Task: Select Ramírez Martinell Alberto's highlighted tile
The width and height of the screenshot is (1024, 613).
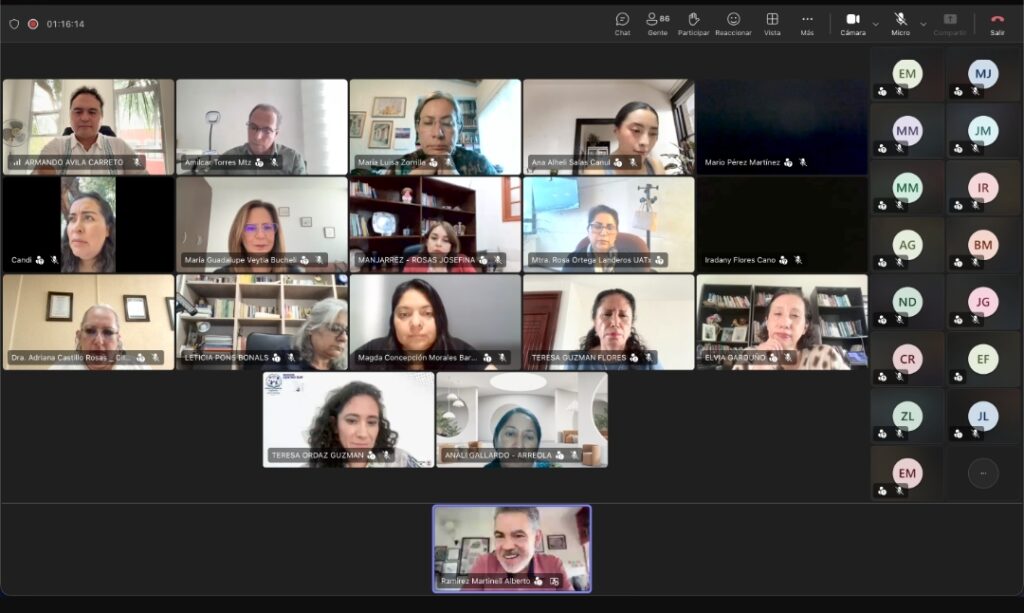Action: (x=512, y=549)
